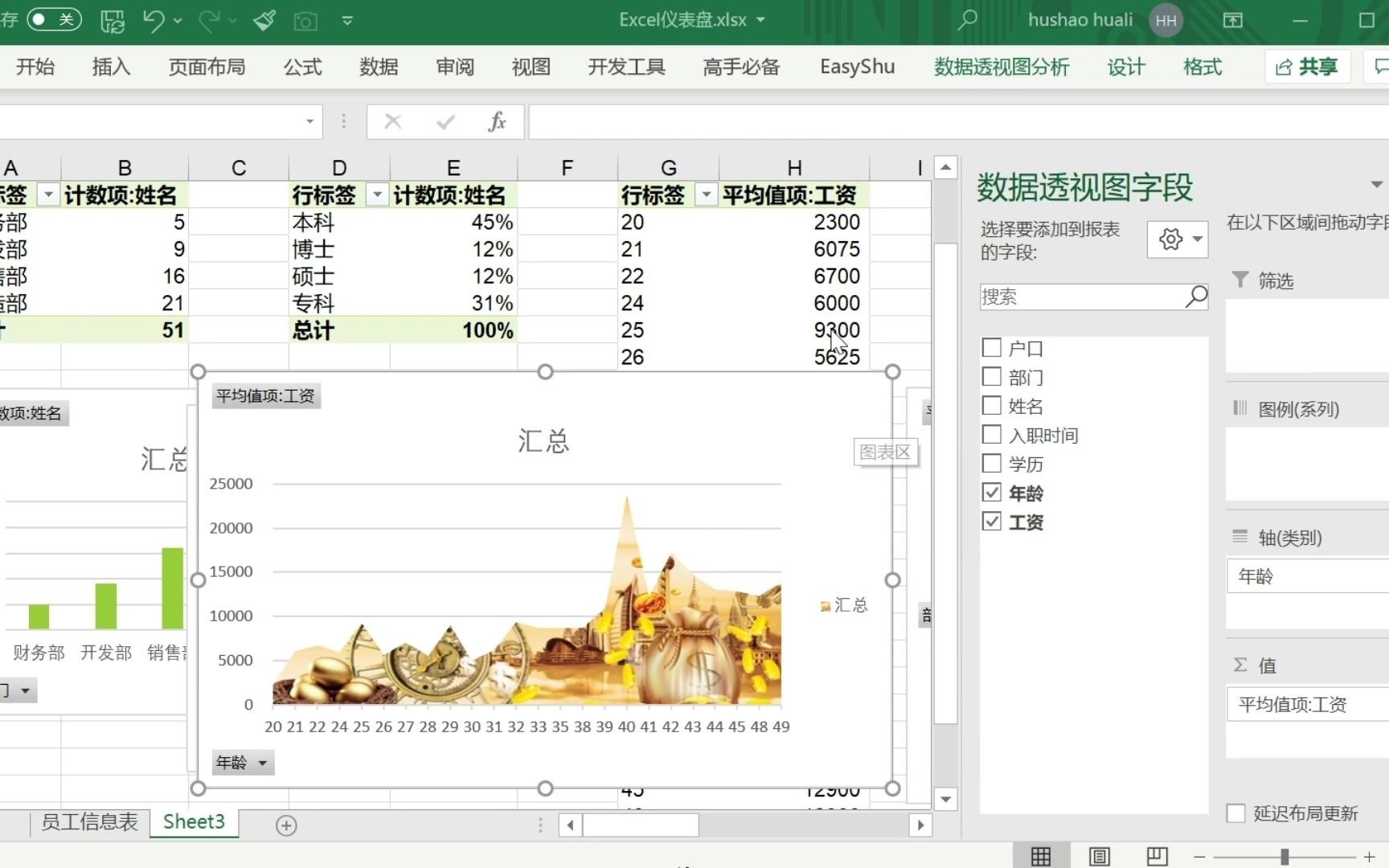Viewport: 1389px width, 868px height.
Task: Click the Save icon in quick access toolbar
Action: pyautogui.click(x=113, y=20)
